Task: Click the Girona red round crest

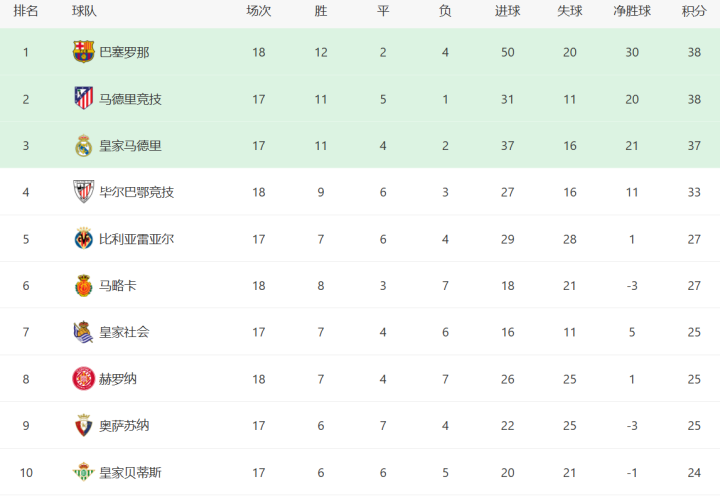Action: [84, 379]
